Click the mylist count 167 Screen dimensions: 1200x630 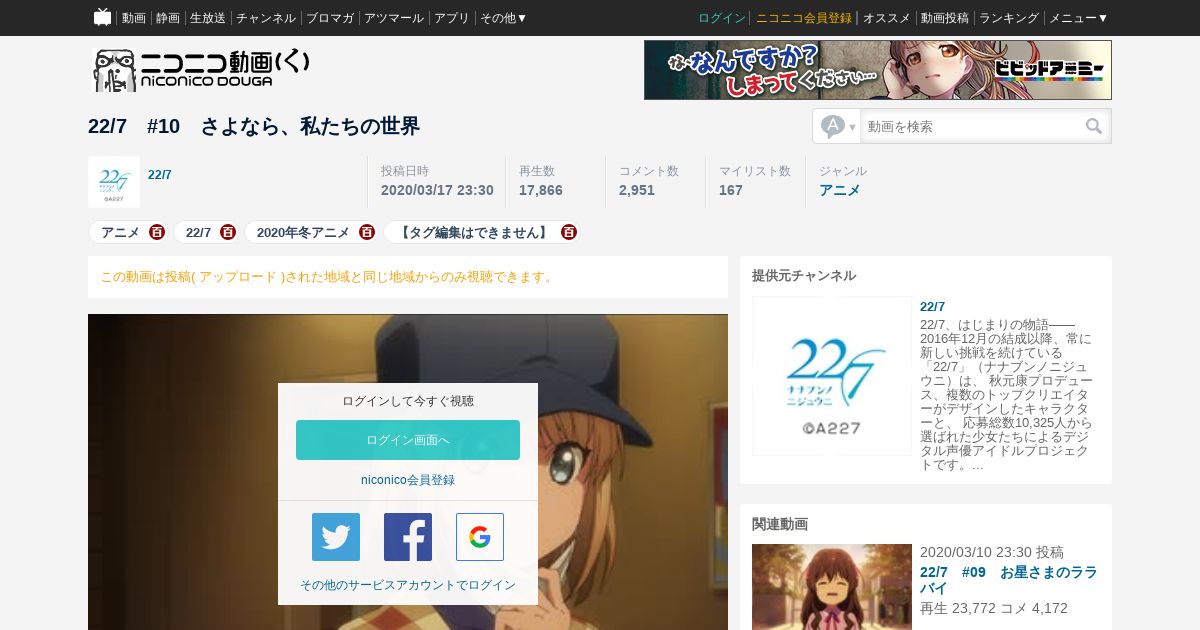pyautogui.click(x=731, y=190)
